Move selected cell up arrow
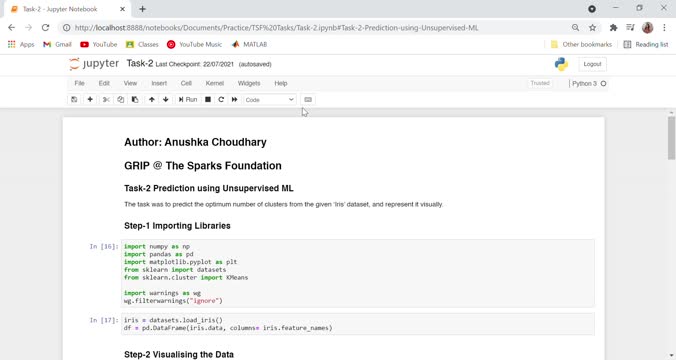The width and height of the screenshot is (676, 360). (152, 100)
